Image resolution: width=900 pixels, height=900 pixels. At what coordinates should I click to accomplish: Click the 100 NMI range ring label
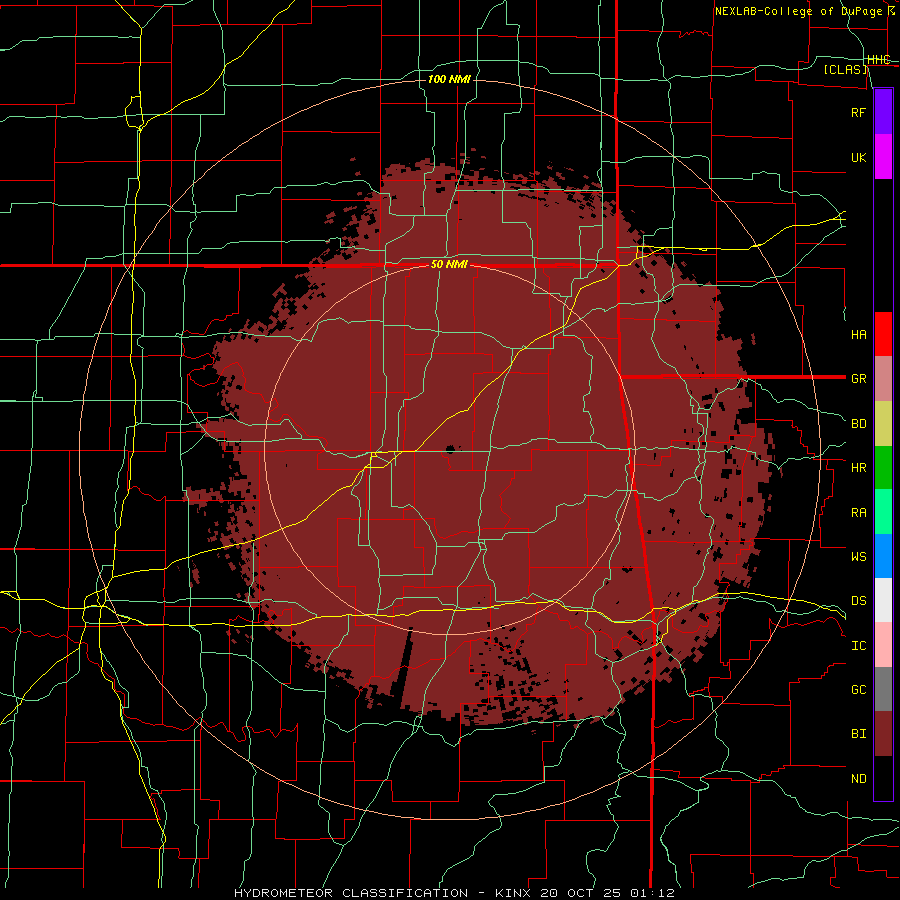[x=449, y=79]
